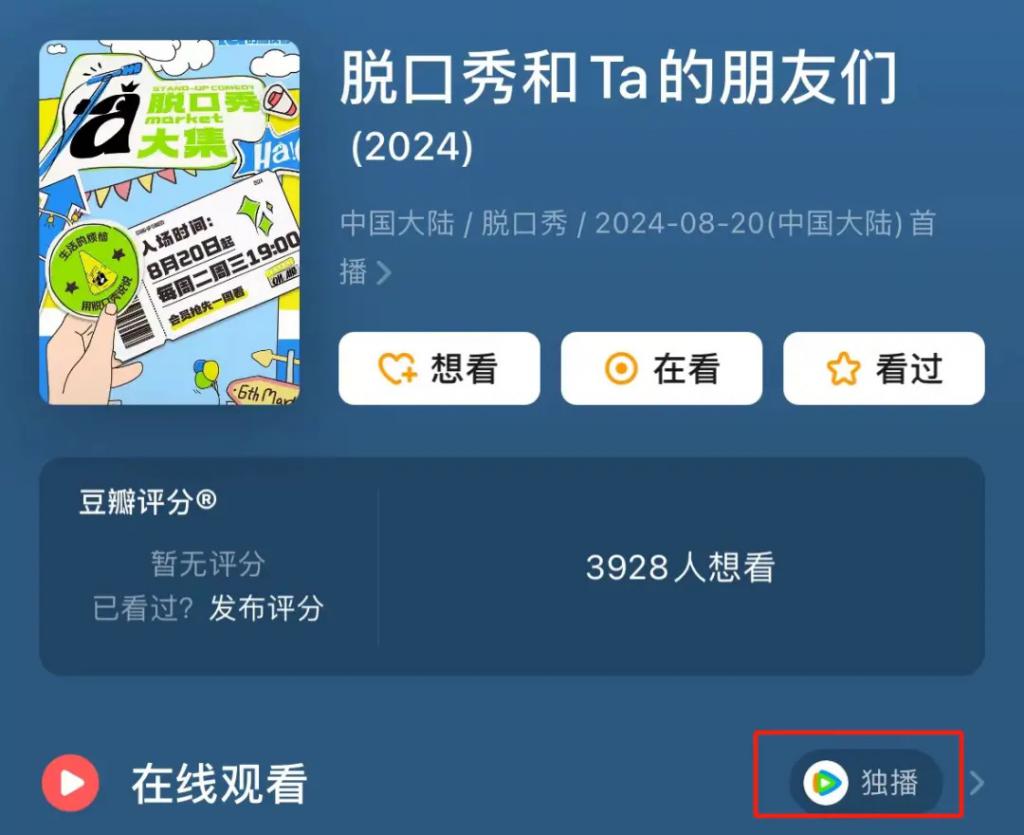The image size is (1024, 835).
Task: Mark the show as 想看
Action: (439, 368)
